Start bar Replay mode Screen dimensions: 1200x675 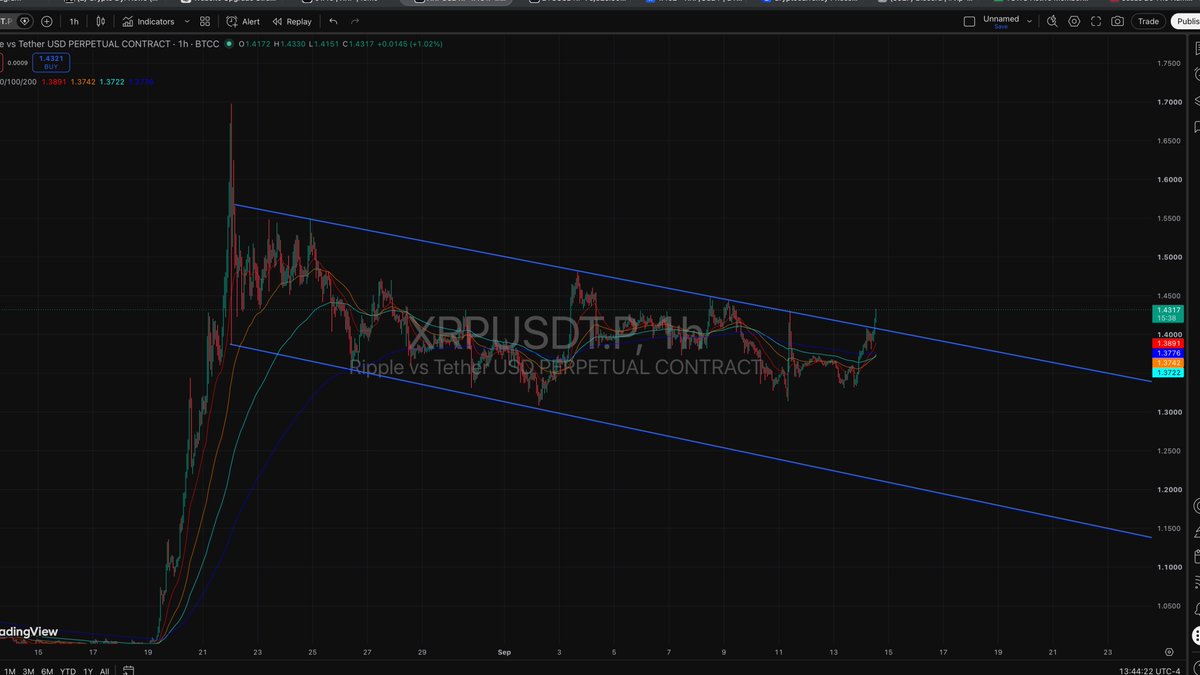[291, 21]
